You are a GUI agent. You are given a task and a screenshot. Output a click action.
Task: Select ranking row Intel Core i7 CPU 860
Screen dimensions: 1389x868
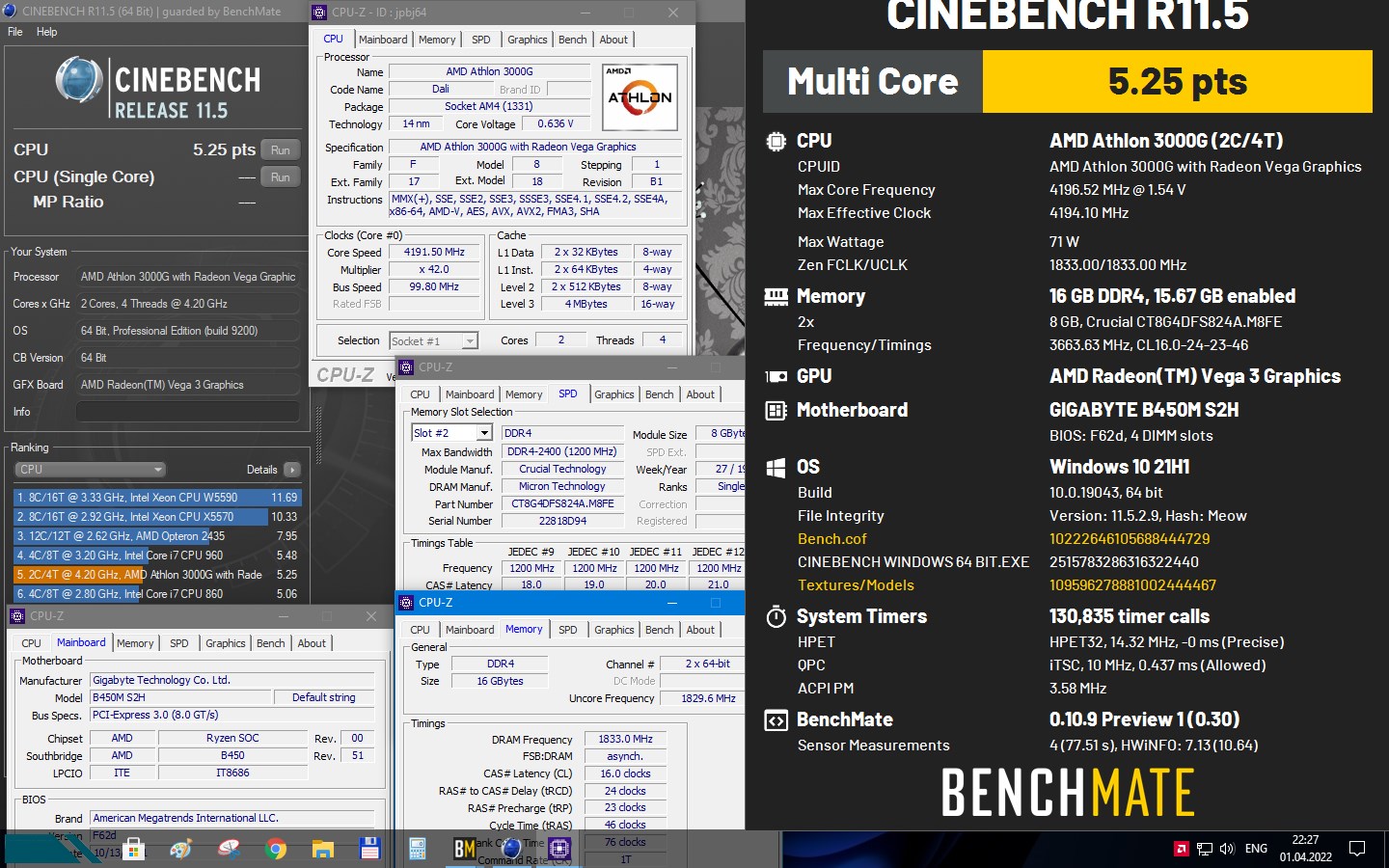coord(157,594)
